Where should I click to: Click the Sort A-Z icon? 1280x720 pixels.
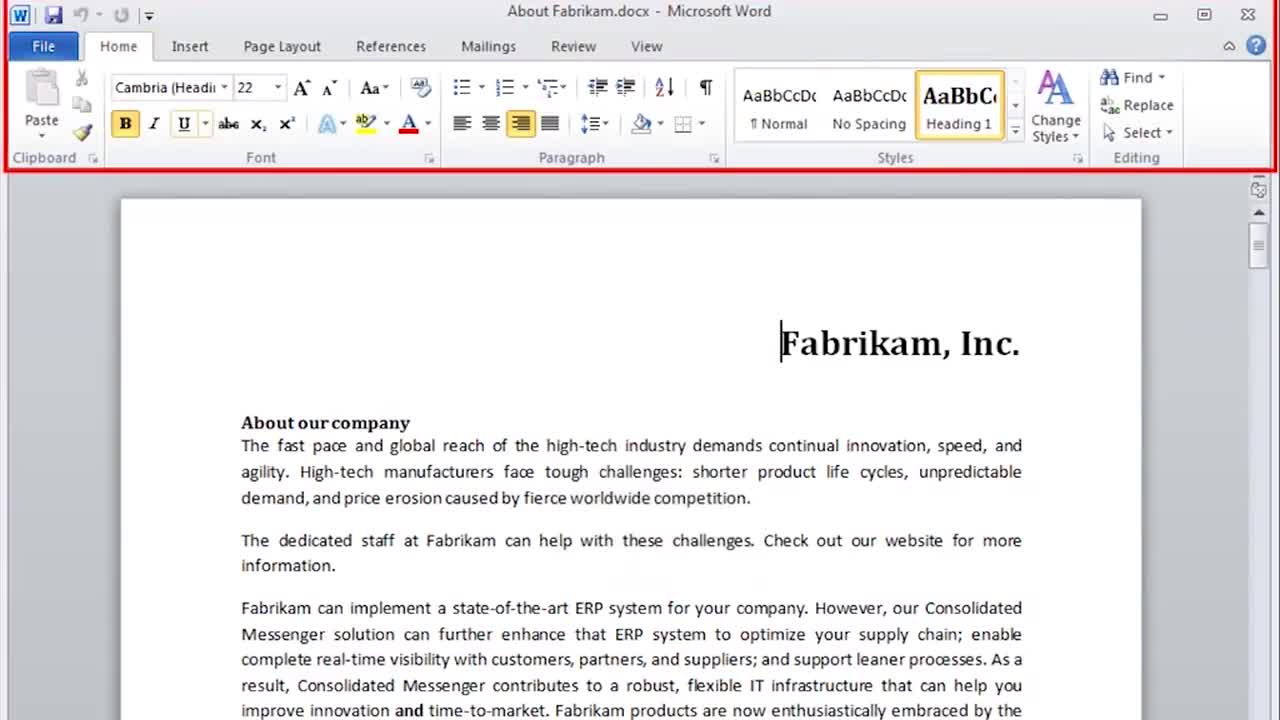pos(664,88)
